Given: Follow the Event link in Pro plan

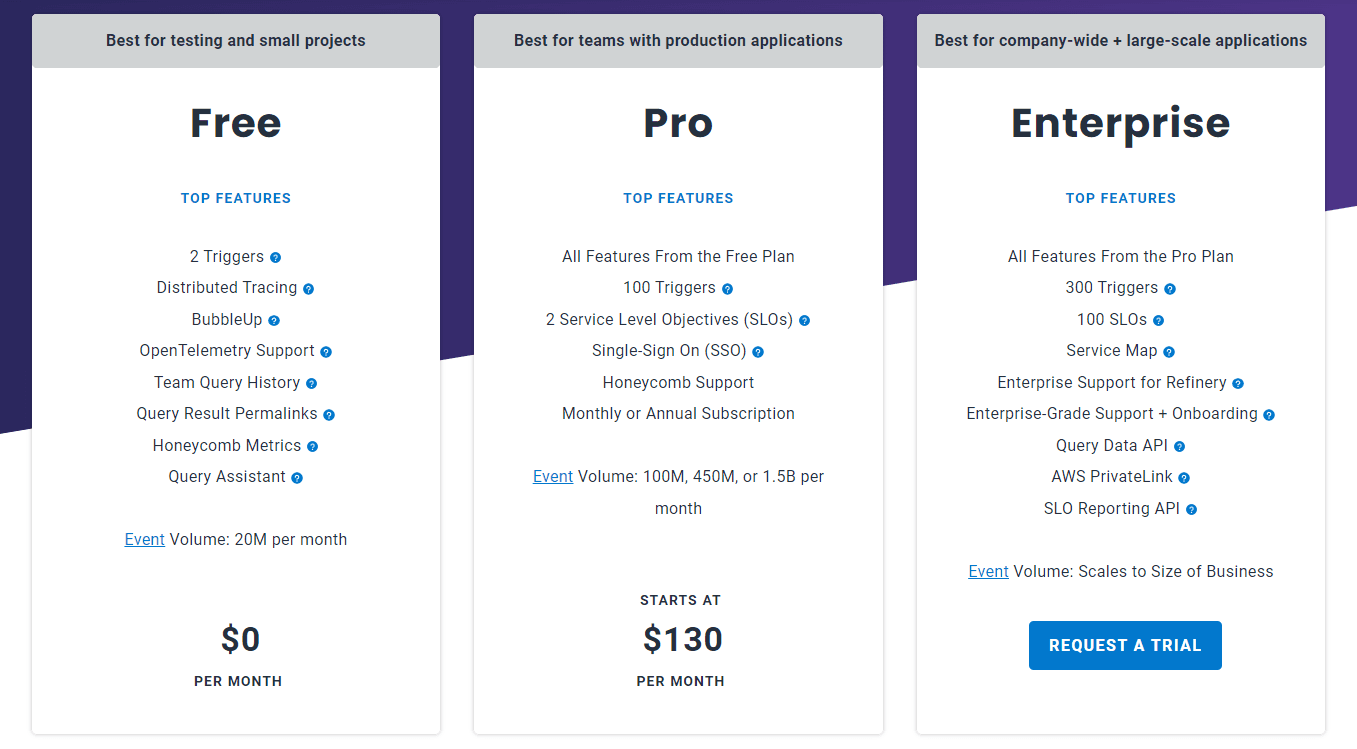Looking at the screenshot, I should tap(553, 477).
